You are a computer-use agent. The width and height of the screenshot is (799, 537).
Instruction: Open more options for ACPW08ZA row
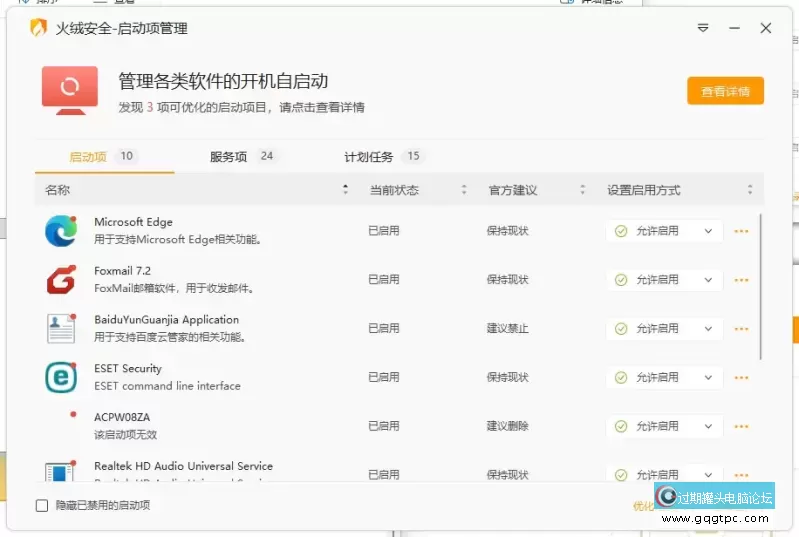point(741,426)
